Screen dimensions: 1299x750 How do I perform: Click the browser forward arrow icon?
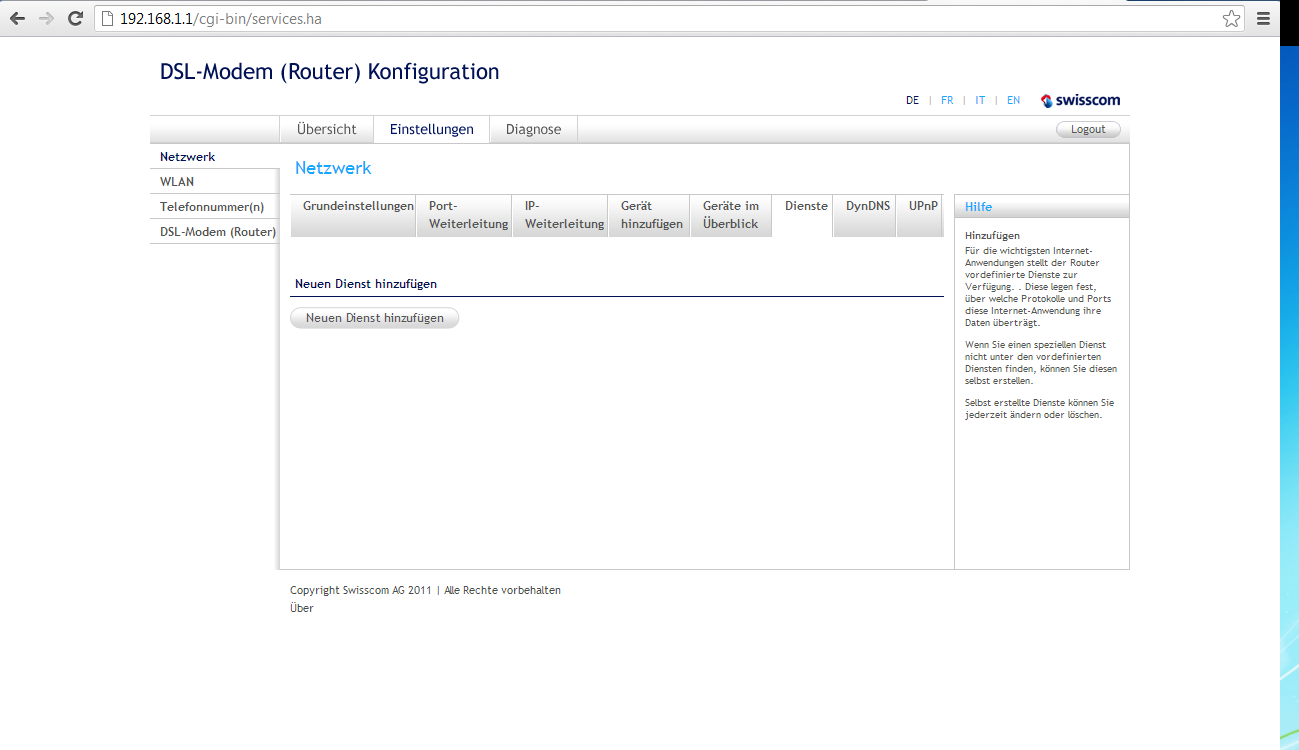pos(46,19)
